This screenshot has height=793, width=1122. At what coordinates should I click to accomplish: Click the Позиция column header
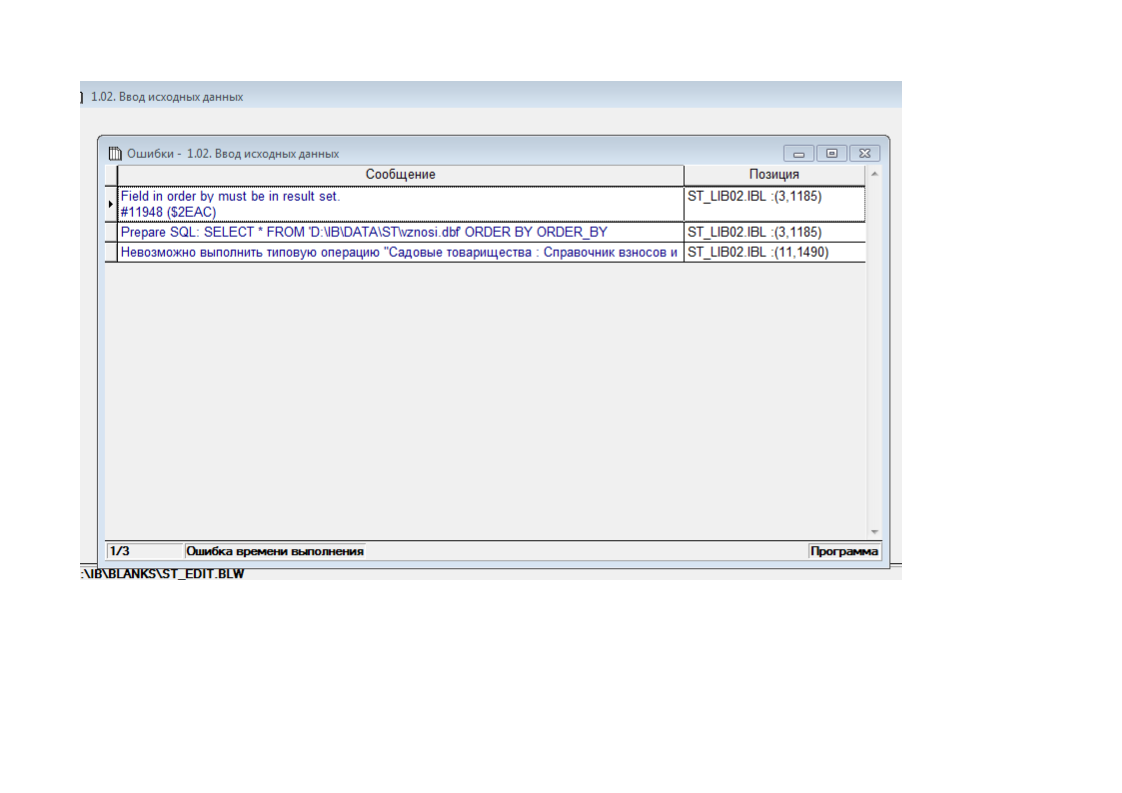click(x=774, y=175)
